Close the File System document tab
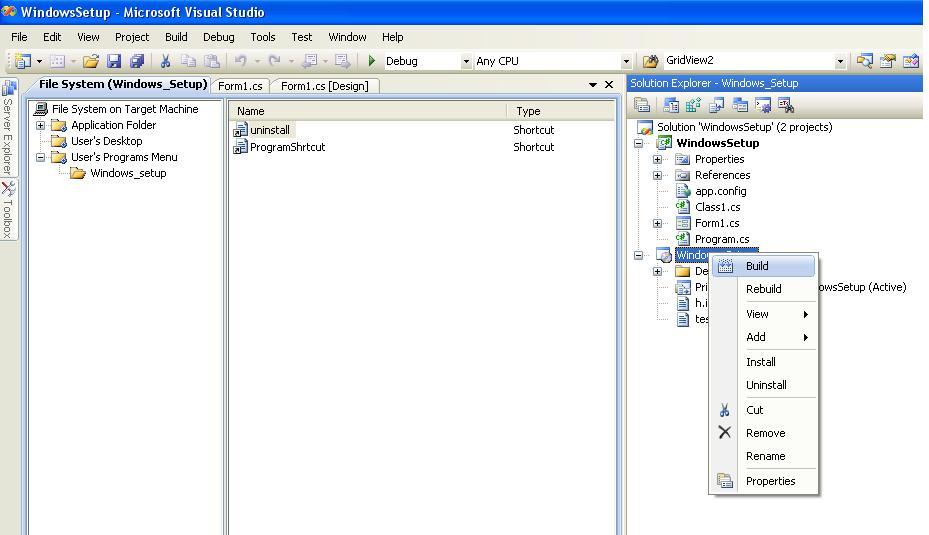The image size is (929, 535). [608, 85]
